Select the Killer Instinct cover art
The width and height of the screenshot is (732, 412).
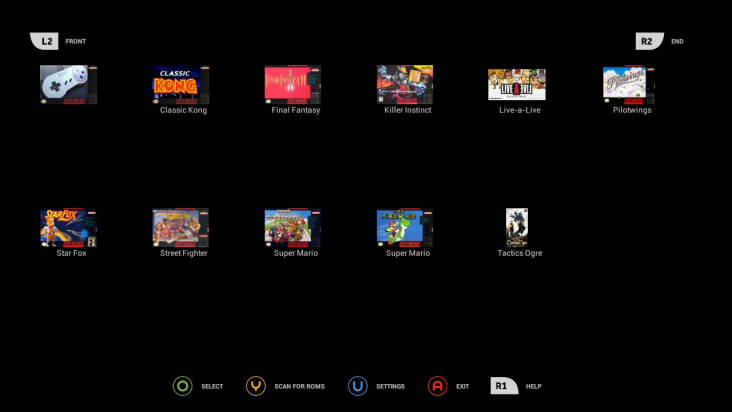405,84
